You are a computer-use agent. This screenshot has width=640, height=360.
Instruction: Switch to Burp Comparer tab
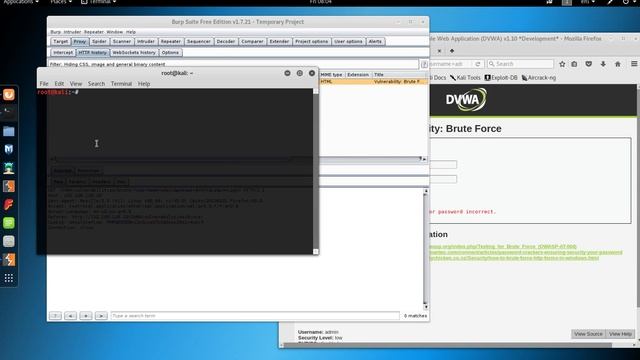(x=252, y=42)
